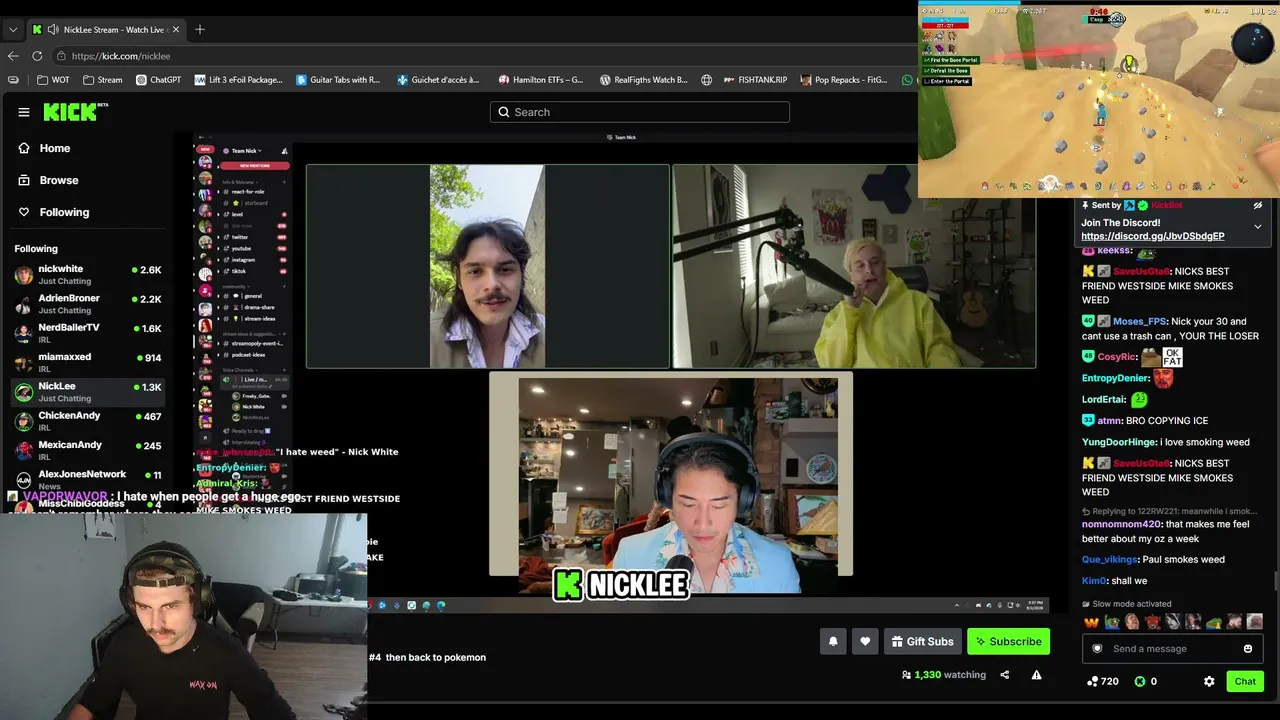Send message with Chat button
Image resolution: width=1280 pixels, height=720 pixels.
point(1245,682)
